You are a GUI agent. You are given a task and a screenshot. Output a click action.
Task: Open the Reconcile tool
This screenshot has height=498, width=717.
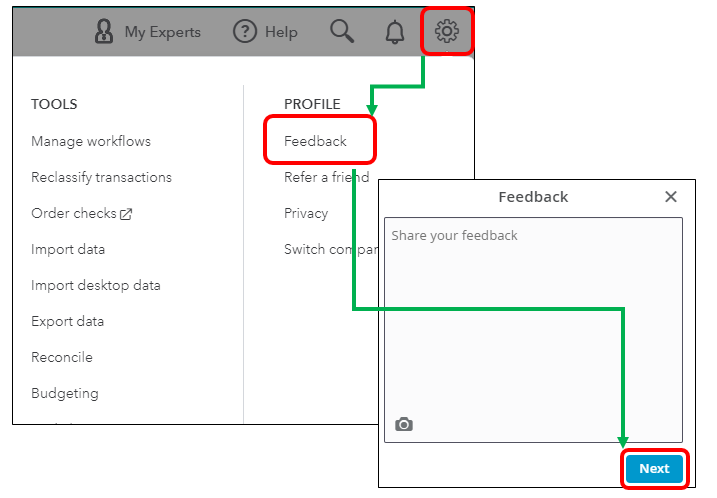[x=62, y=357]
